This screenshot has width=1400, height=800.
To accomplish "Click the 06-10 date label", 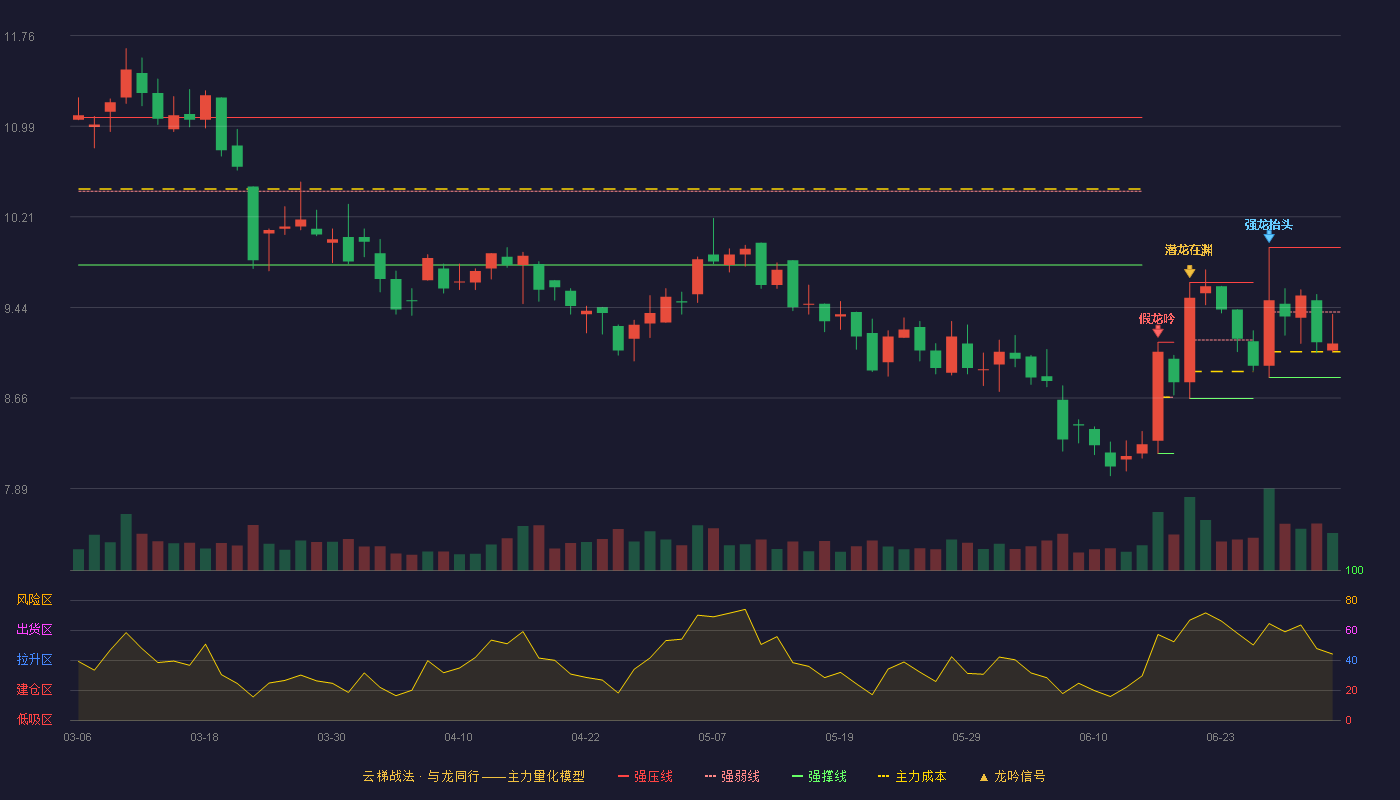I will (x=1093, y=737).
